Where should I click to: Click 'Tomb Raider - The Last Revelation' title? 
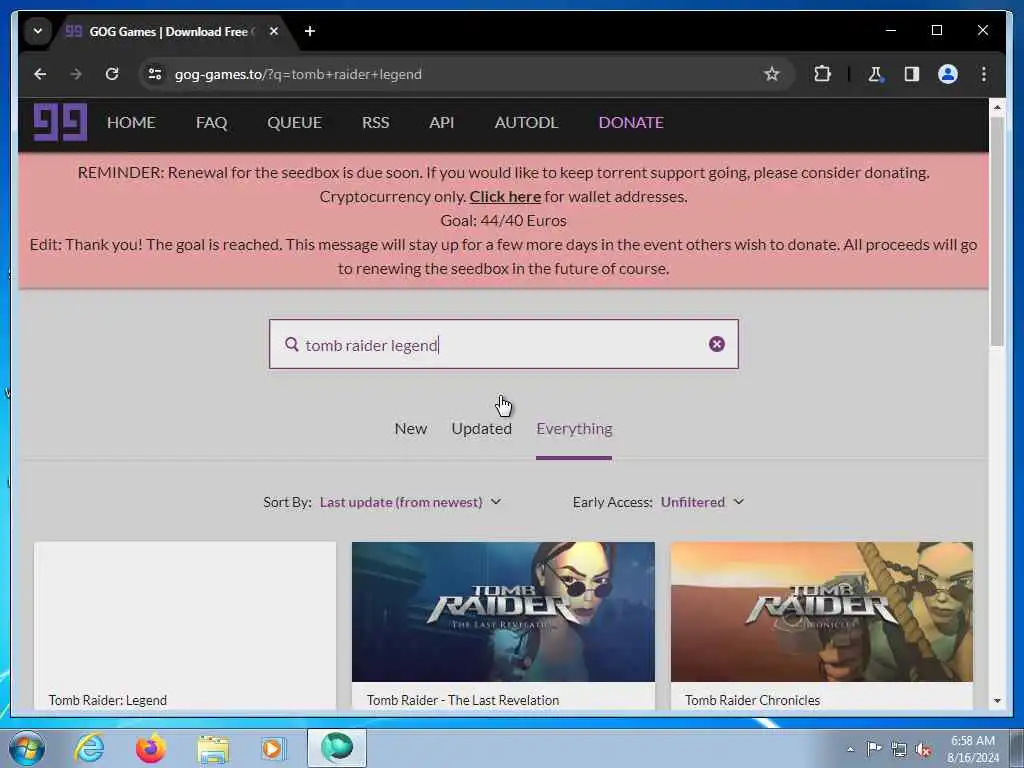coord(463,700)
